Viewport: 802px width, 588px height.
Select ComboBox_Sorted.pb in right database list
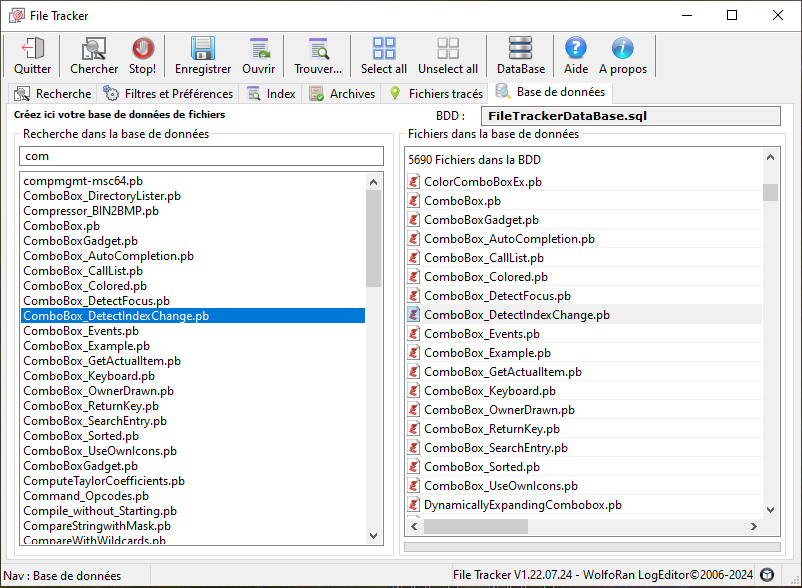point(474,467)
